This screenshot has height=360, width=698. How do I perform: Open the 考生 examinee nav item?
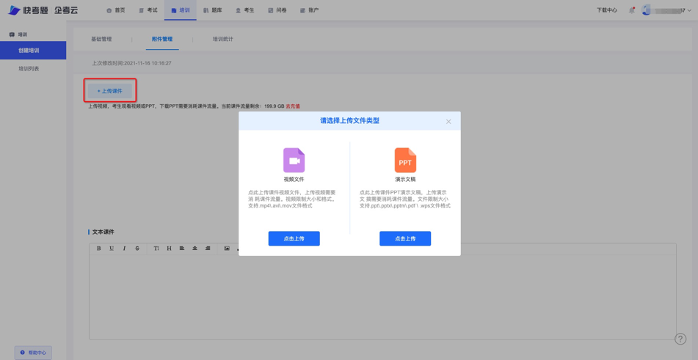click(x=245, y=10)
